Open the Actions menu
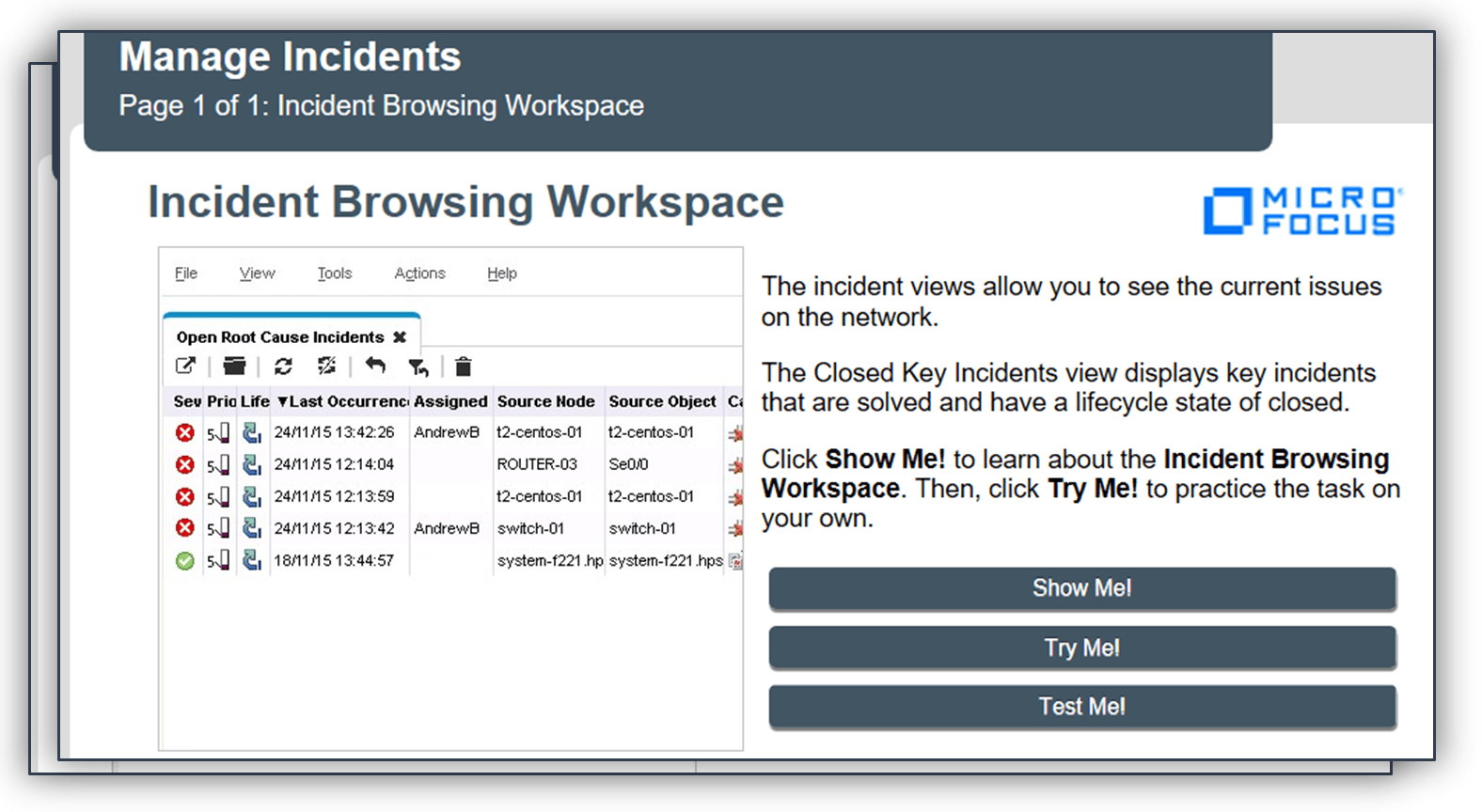The width and height of the screenshot is (1482, 812). point(419,273)
